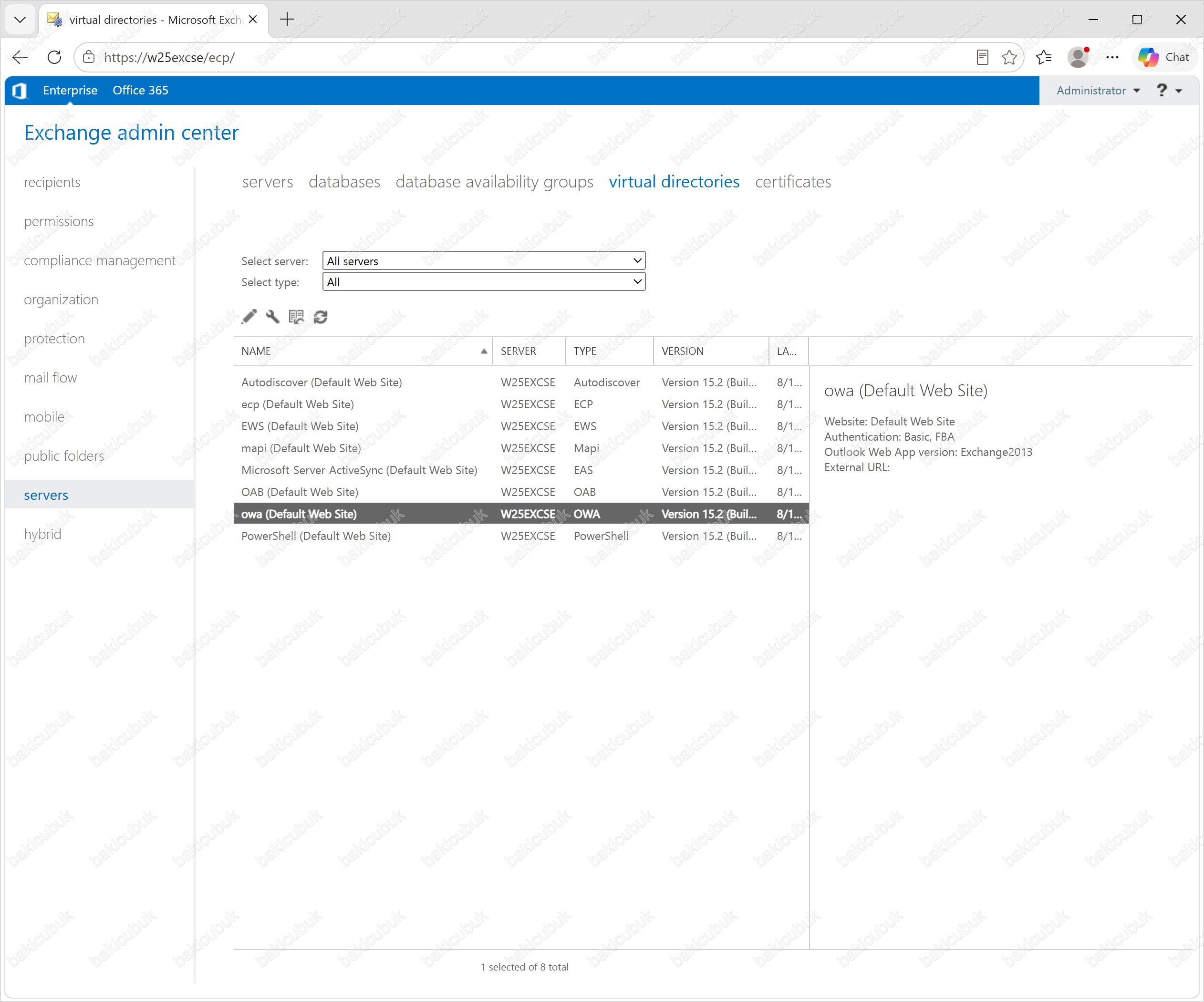Select Autodiscover (Default Web Site) row
Viewport: 1204px width, 1002px height.
(521, 382)
